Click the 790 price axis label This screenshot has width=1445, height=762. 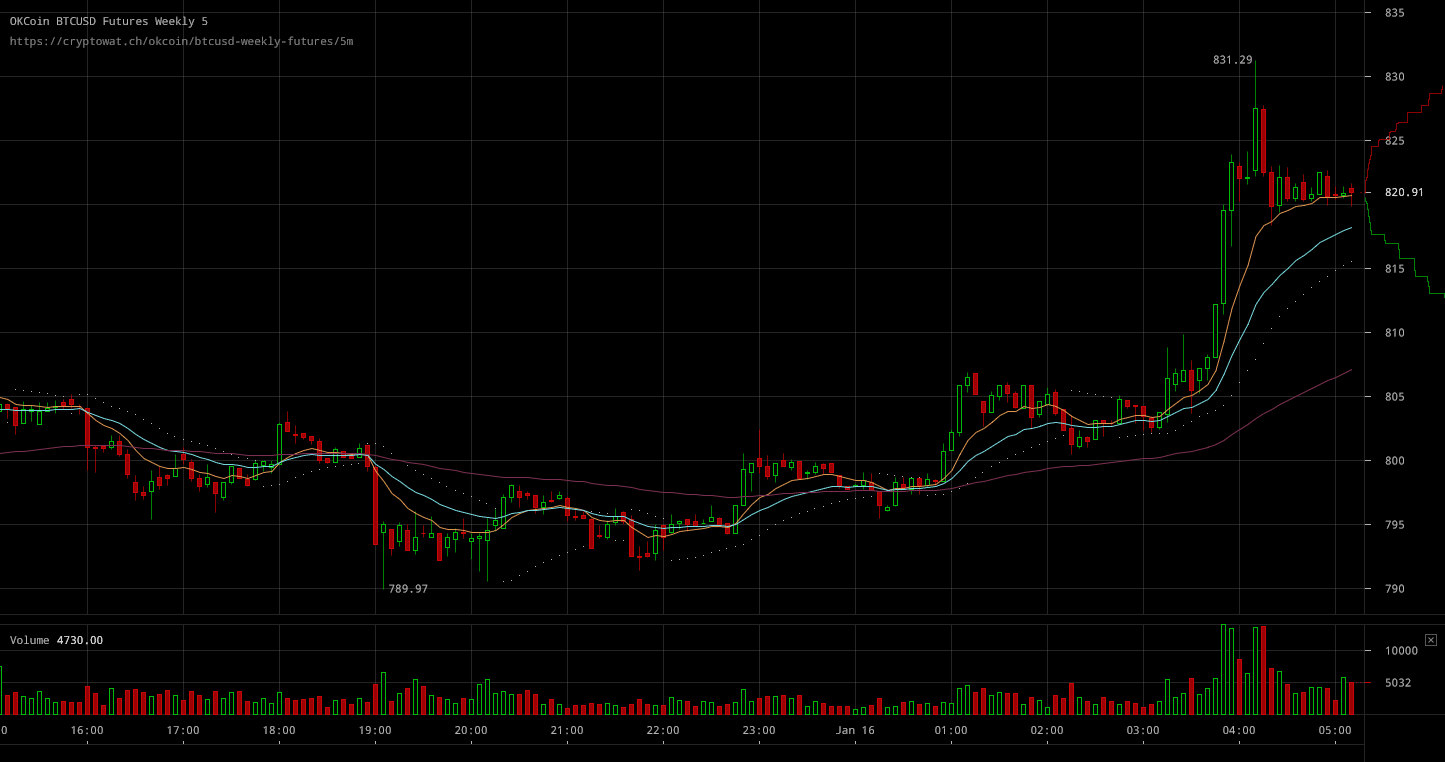coord(1395,589)
